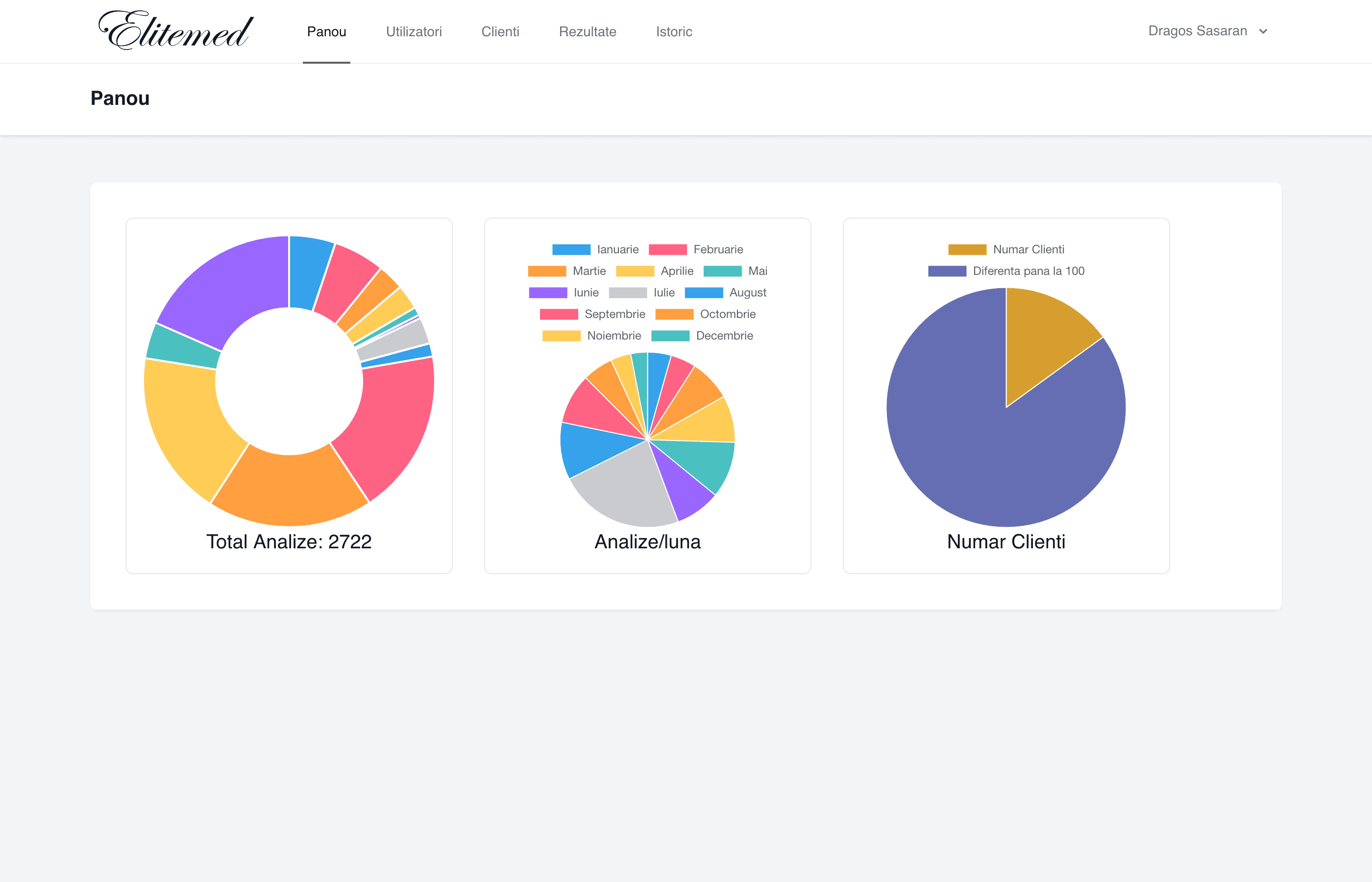Go to the Utilizatori tab
This screenshot has height=882, width=1372.
(x=414, y=31)
